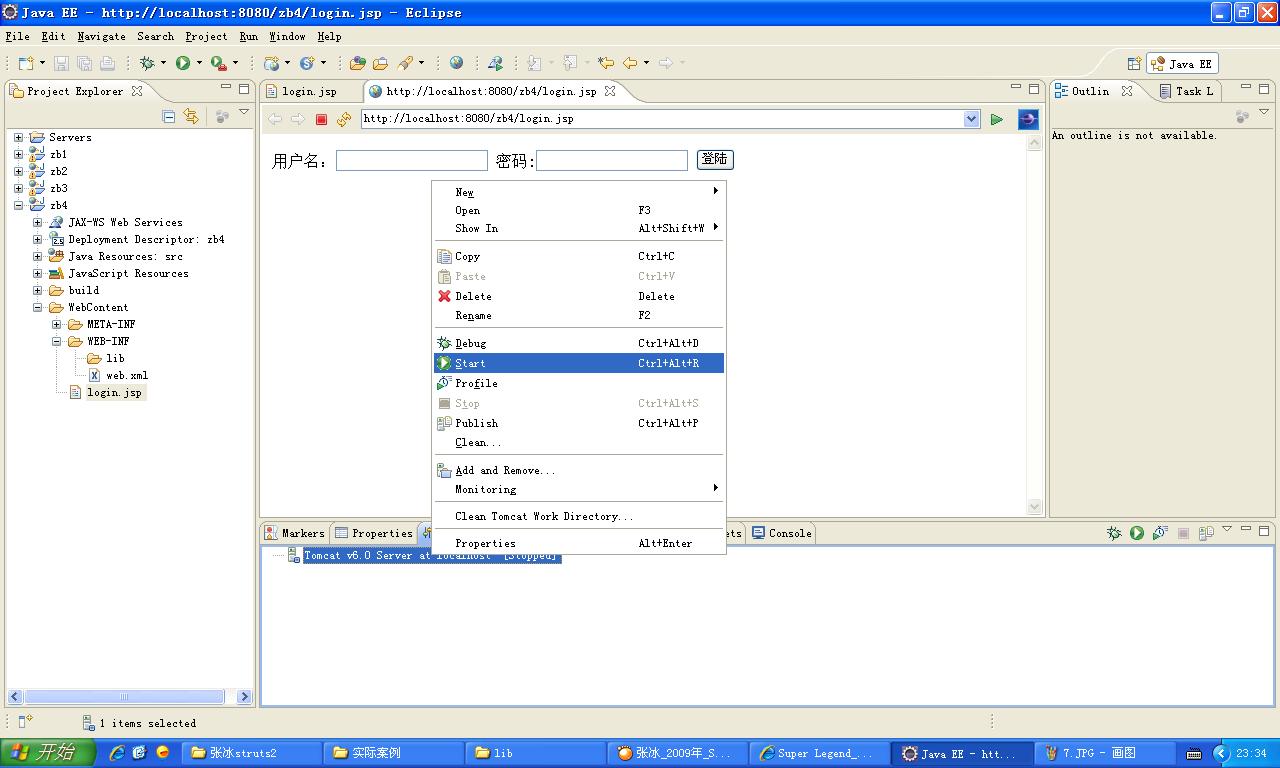Expand Java Resources: src node
The width and height of the screenshot is (1280, 768).
tap(37, 257)
